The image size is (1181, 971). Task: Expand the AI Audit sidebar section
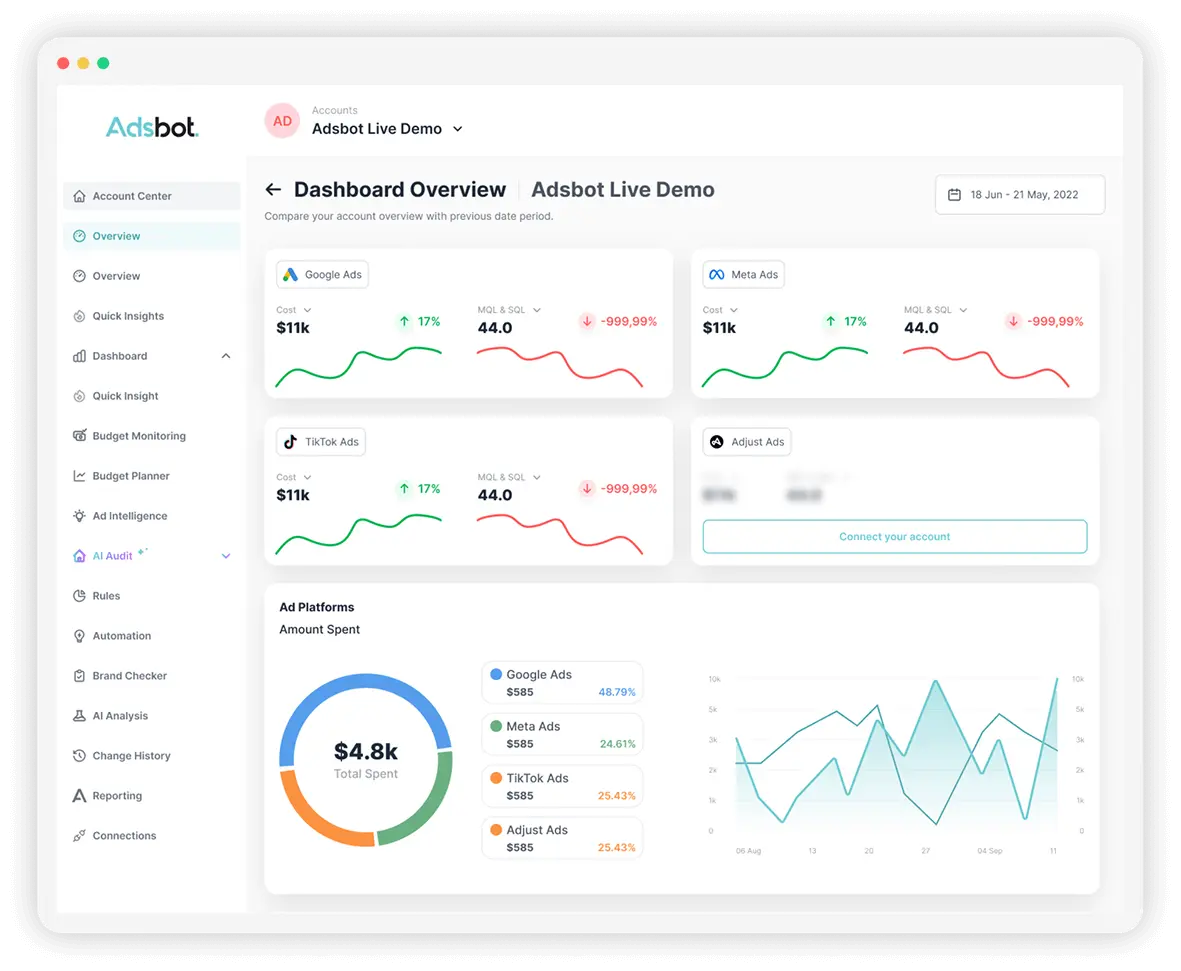click(225, 556)
